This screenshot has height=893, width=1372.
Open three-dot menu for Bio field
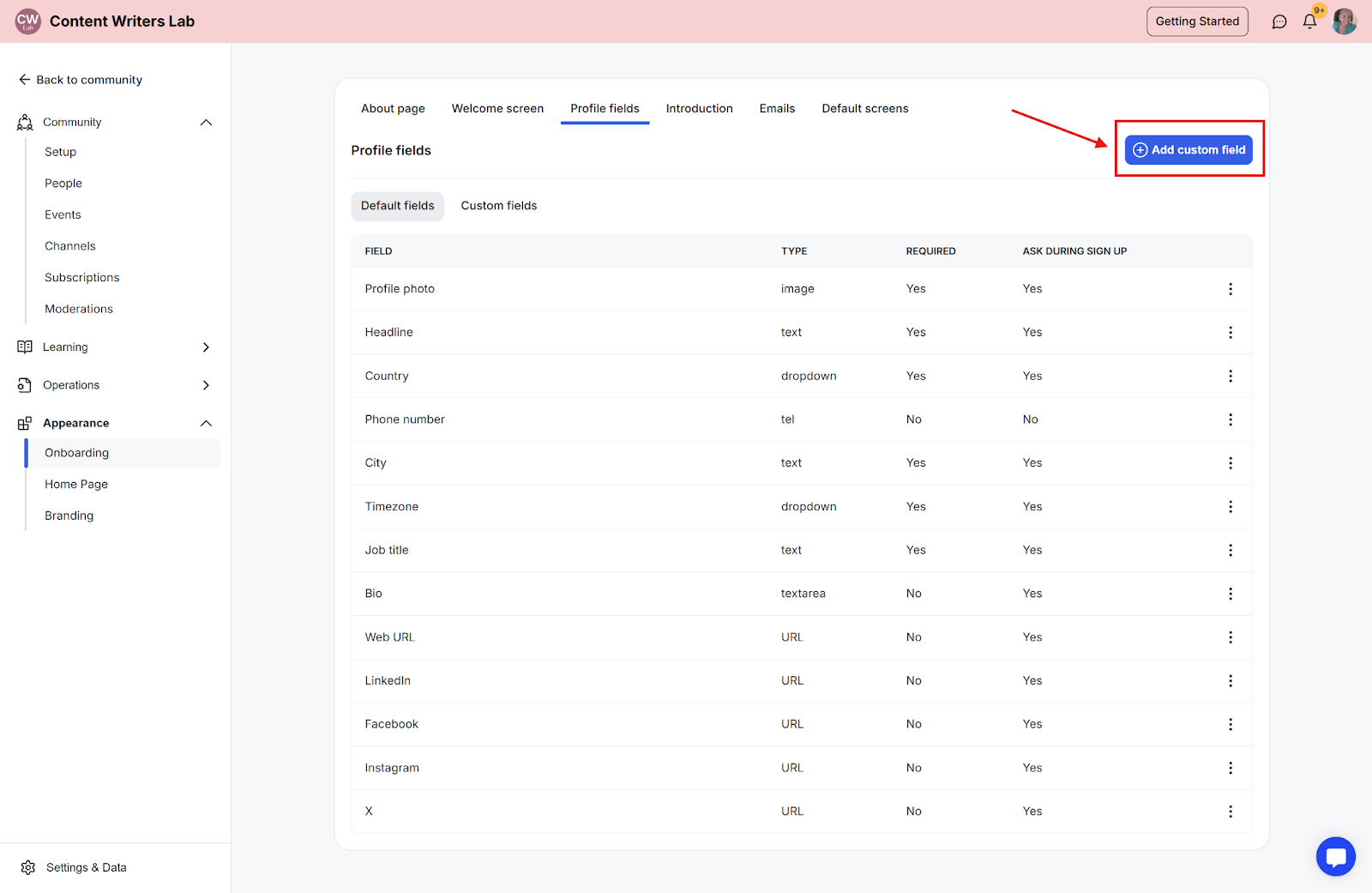click(1231, 594)
